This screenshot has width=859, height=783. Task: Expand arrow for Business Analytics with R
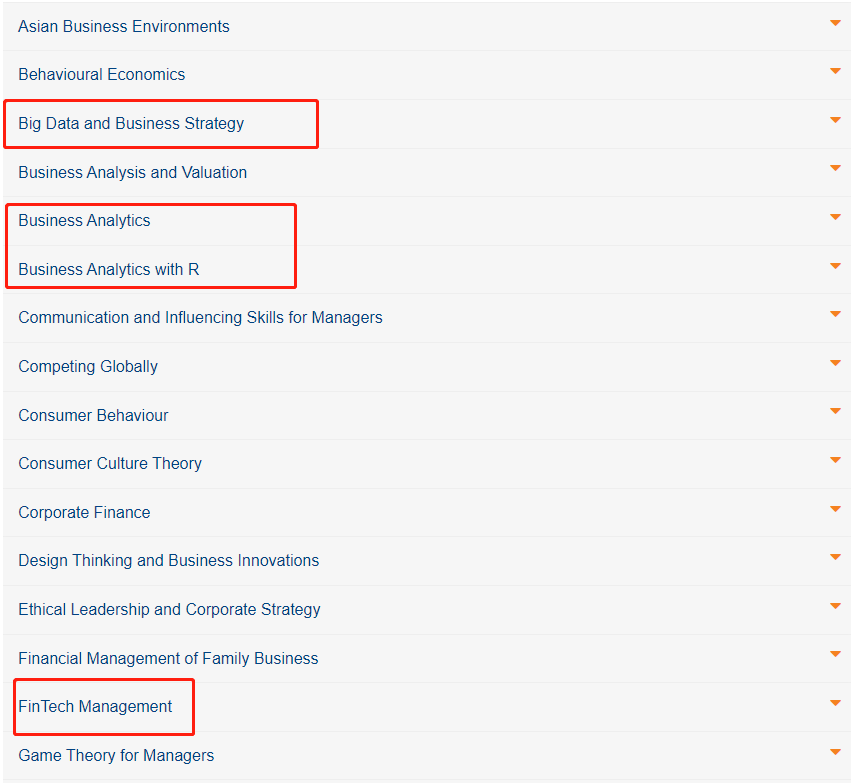click(835, 266)
